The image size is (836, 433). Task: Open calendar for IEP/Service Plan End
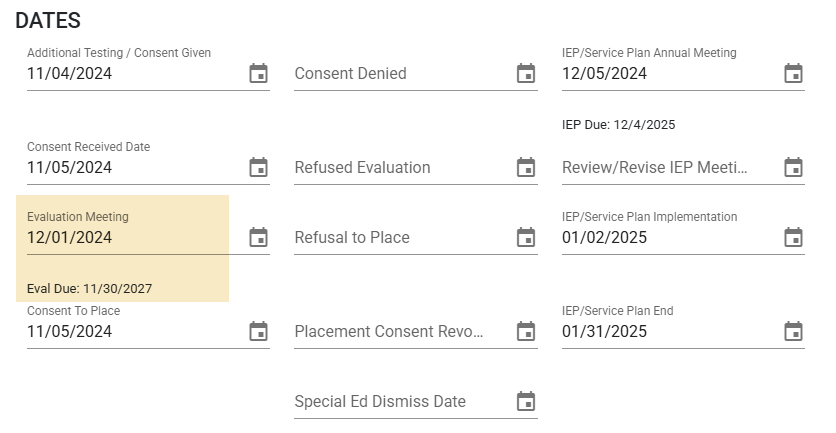pos(793,332)
